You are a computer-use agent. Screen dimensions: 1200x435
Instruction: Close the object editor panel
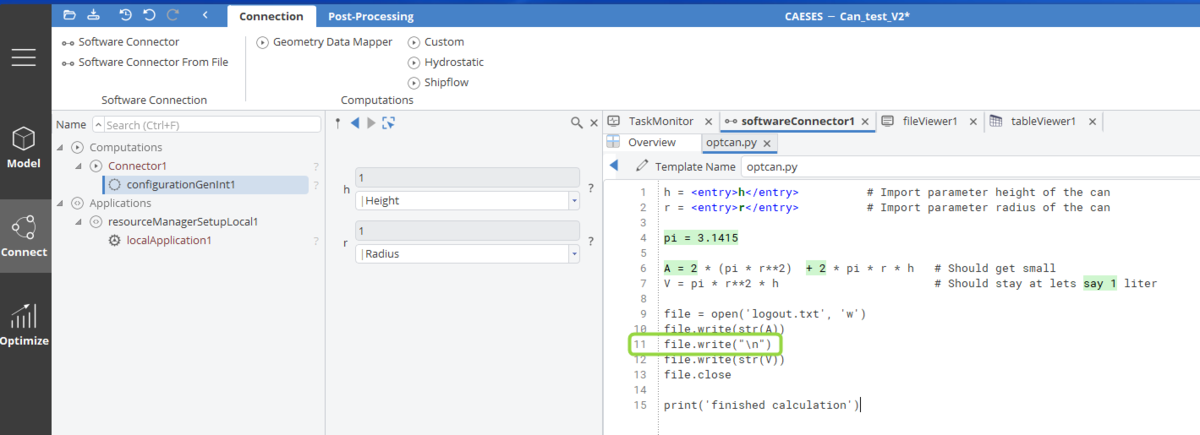coord(593,123)
